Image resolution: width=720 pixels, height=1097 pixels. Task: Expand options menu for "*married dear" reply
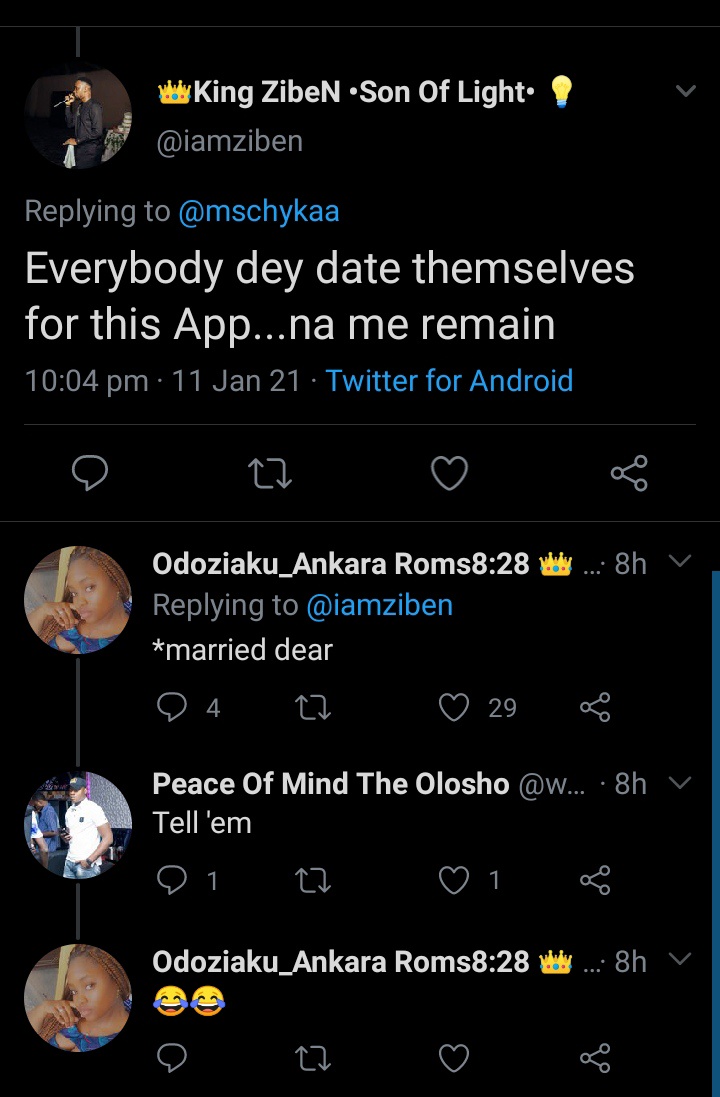(x=679, y=562)
